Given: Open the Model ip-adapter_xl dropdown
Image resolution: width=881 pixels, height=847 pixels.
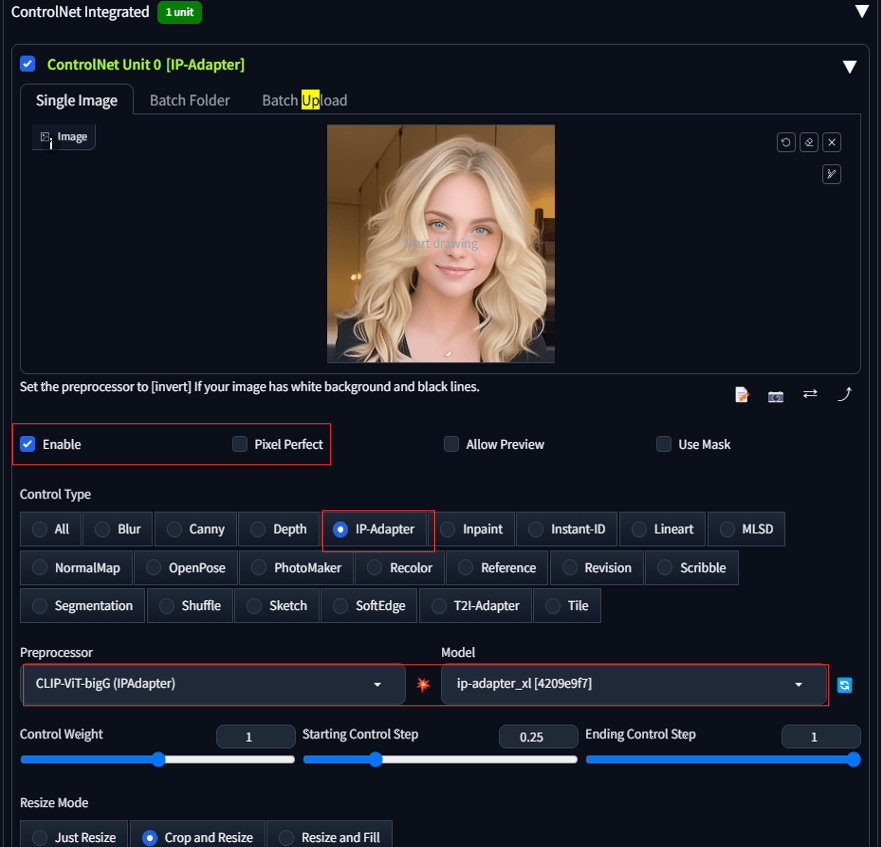Looking at the screenshot, I should point(633,684).
